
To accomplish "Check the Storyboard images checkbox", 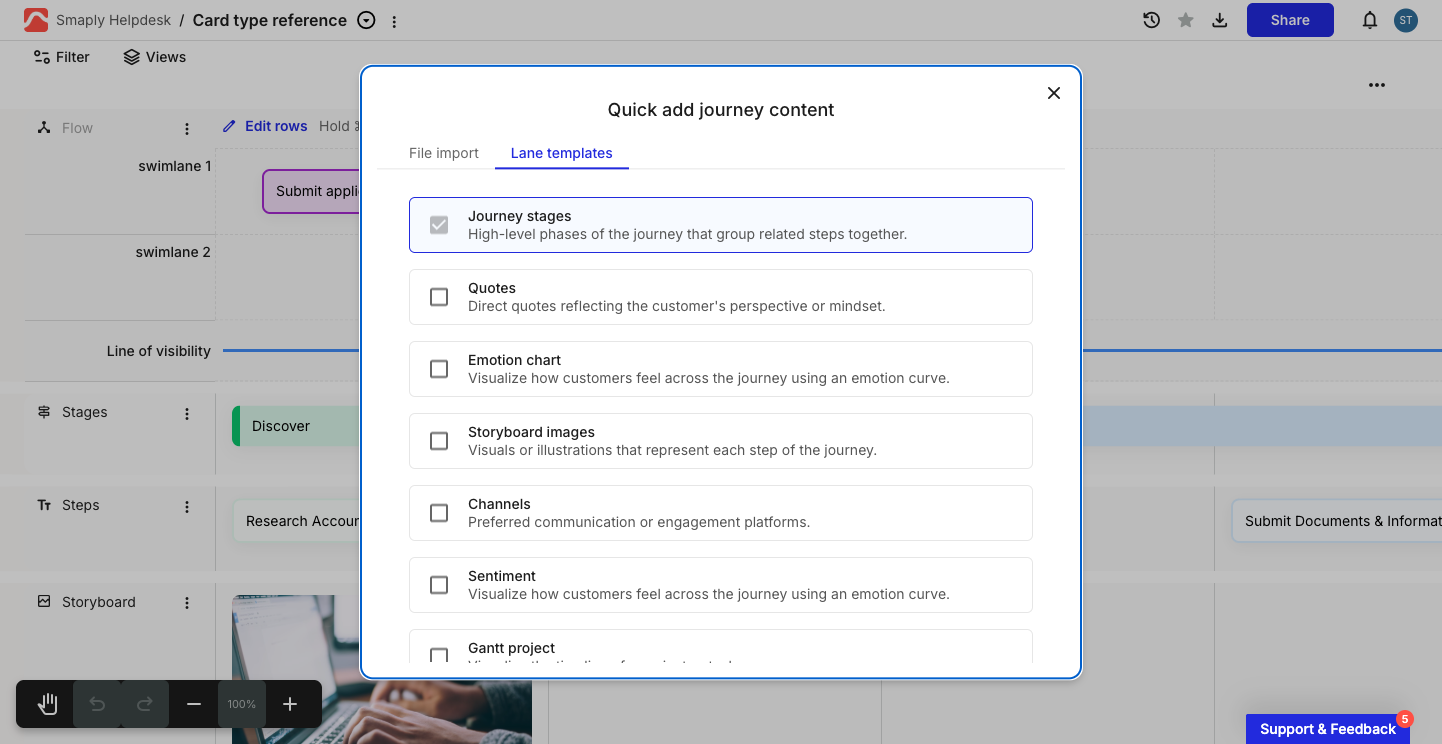I will [439, 441].
